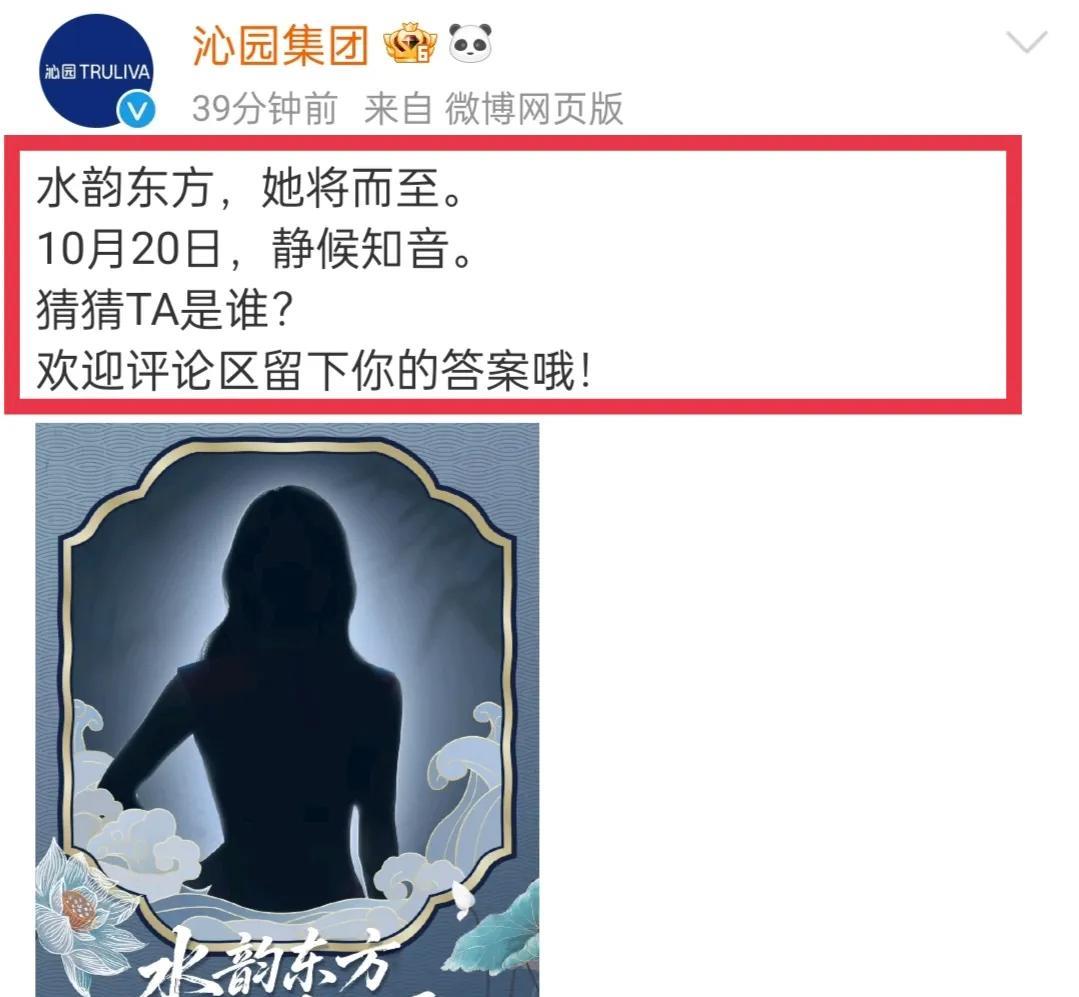Click the blue verified V badge

[136, 111]
